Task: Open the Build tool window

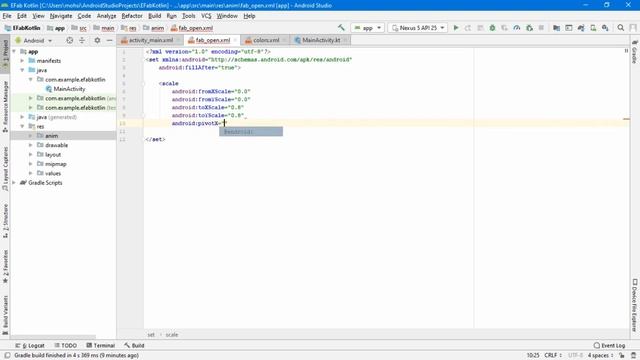Action: [134, 345]
